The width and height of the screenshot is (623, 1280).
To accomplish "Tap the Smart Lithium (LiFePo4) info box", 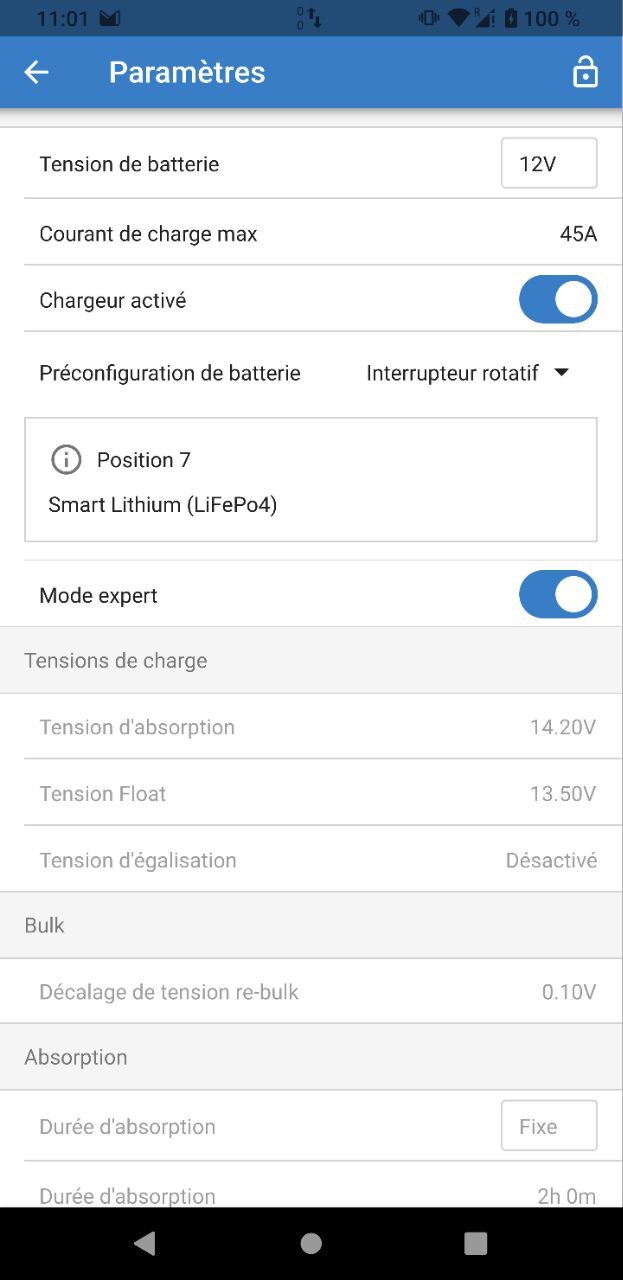I will click(311, 481).
